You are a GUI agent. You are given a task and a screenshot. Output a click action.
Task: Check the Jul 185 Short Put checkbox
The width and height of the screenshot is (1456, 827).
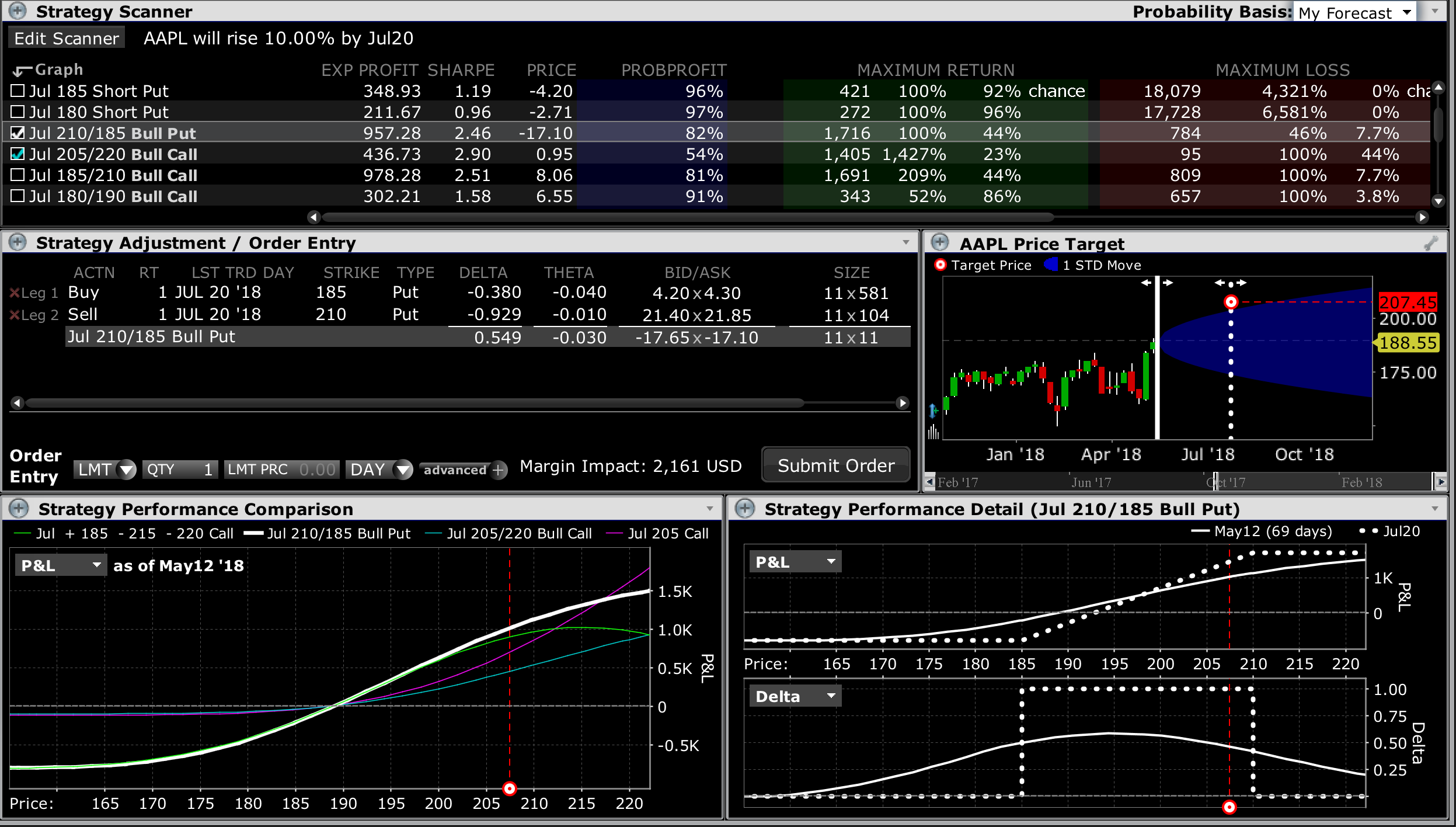point(18,91)
